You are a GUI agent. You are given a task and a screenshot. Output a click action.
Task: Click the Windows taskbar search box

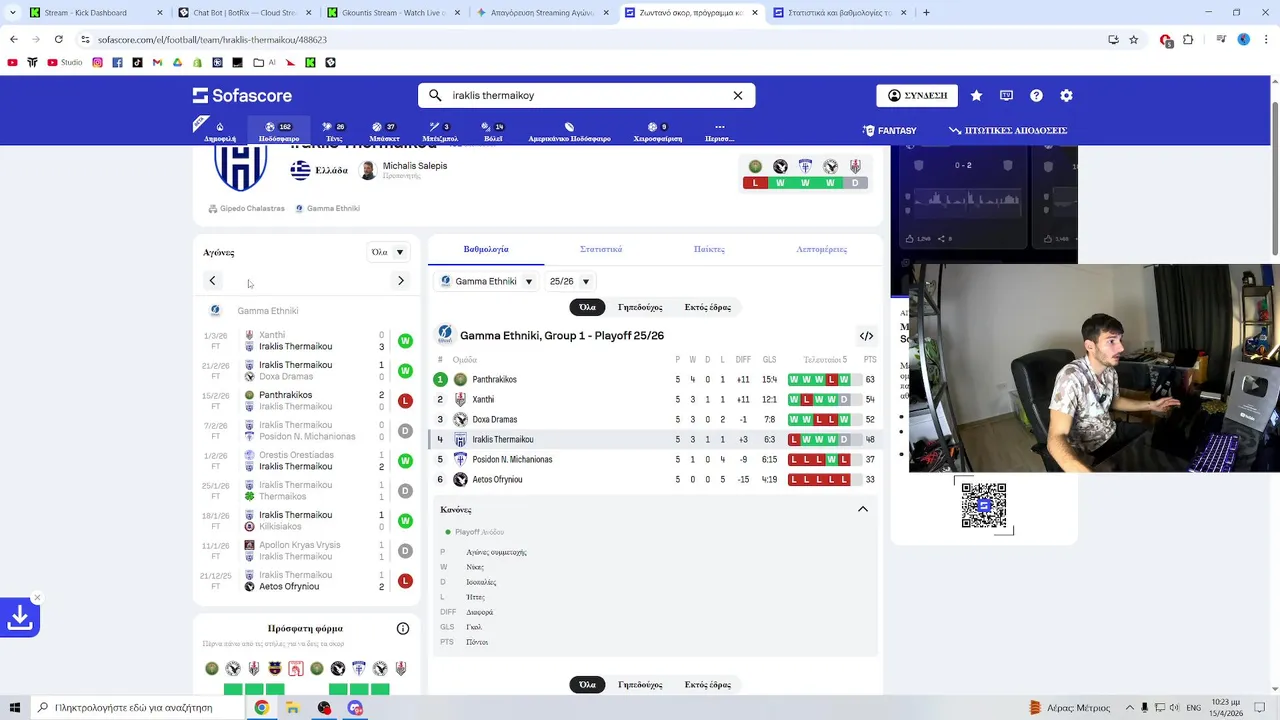tap(136, 708)
